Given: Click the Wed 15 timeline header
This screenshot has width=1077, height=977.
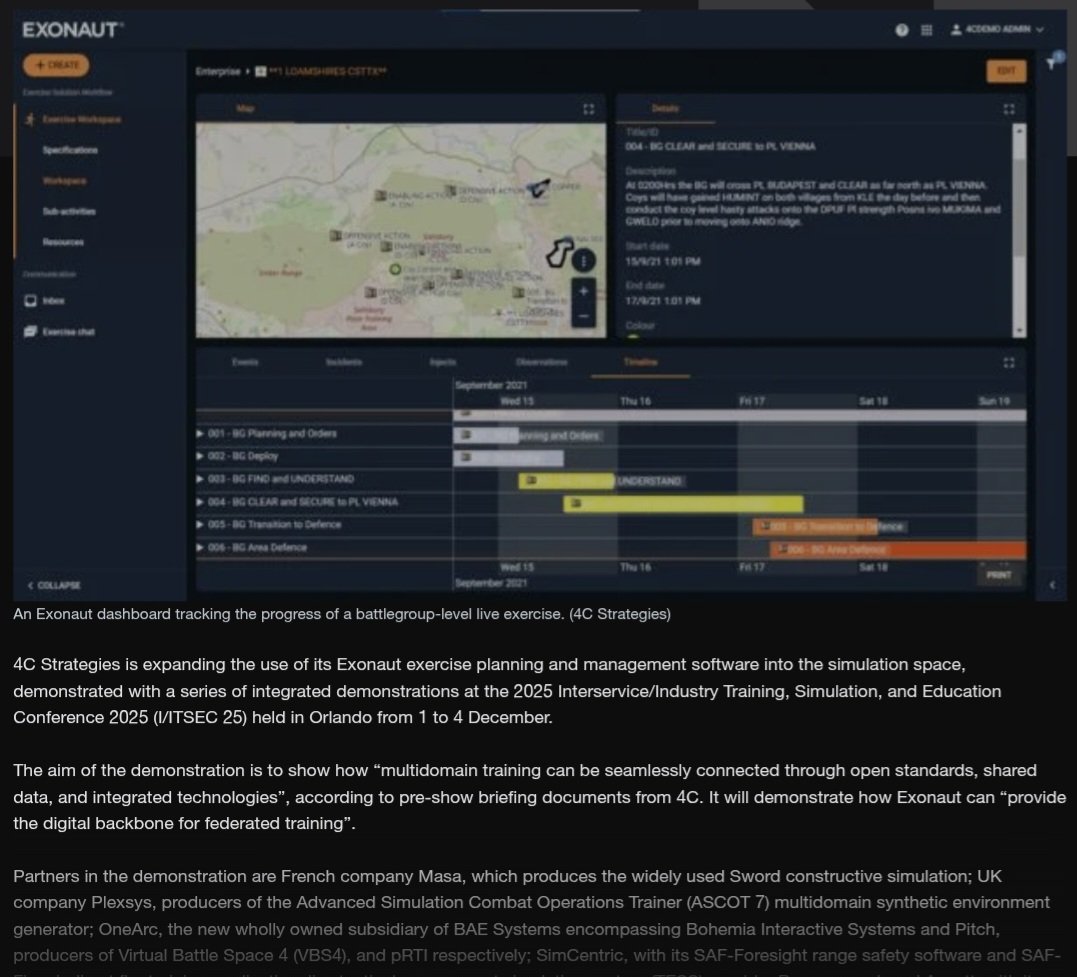Looking at the screenshot, I should (517, 401).
